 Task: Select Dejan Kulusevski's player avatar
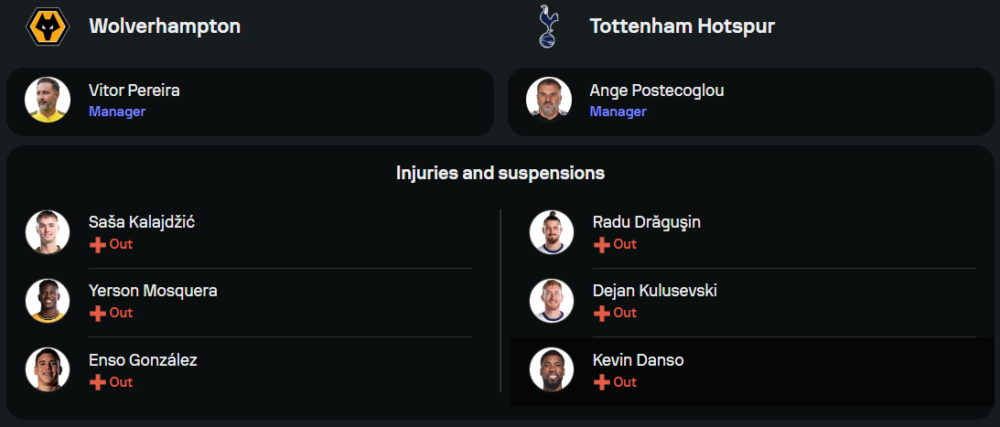(x=551, y=301)
